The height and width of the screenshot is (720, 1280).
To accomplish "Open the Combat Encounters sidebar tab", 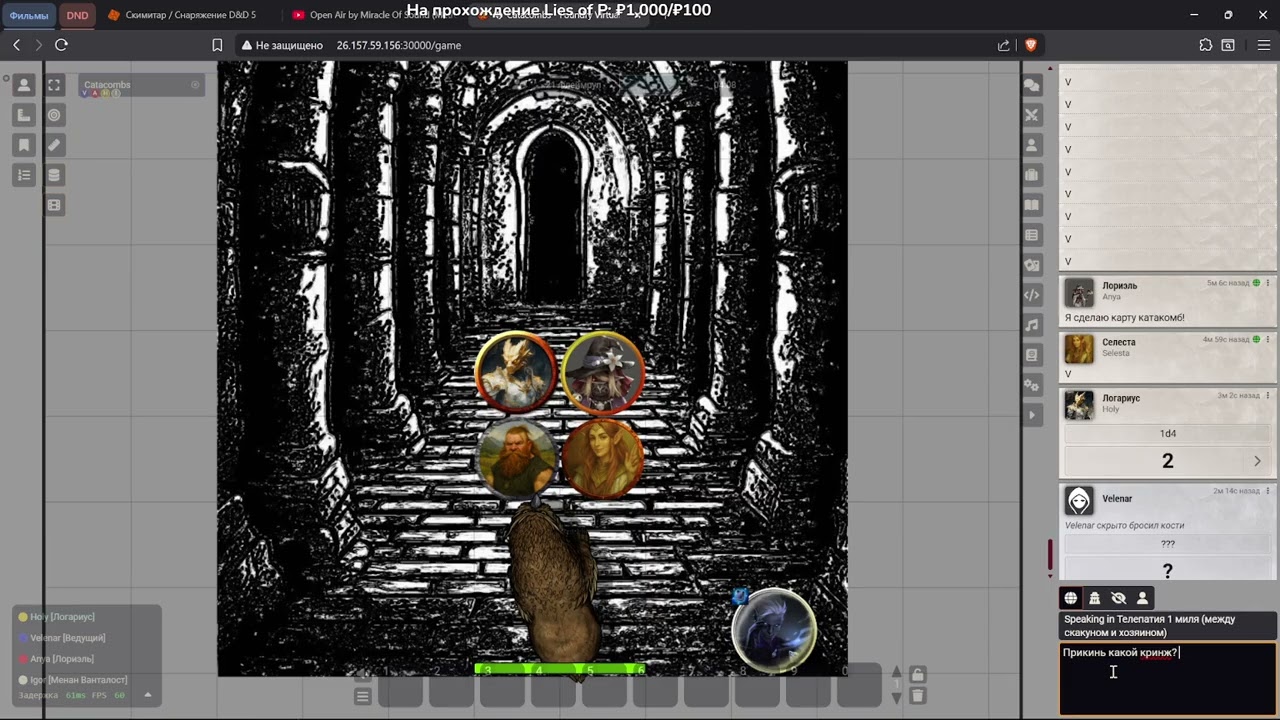I will point(1032,115).
